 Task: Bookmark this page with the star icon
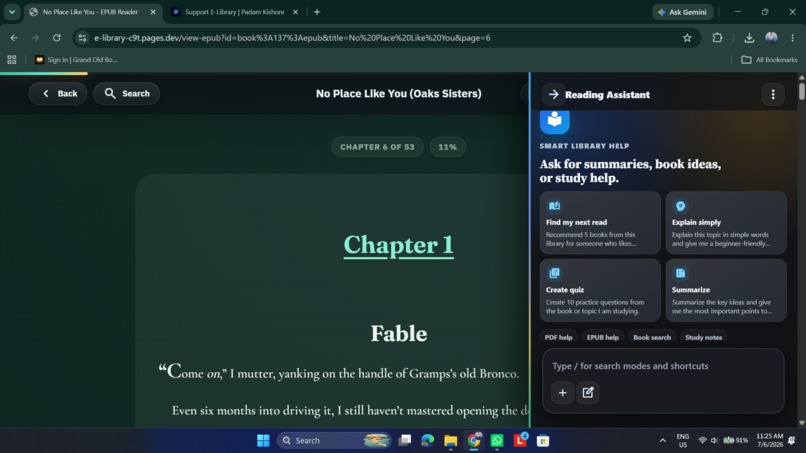pos(687,38)
